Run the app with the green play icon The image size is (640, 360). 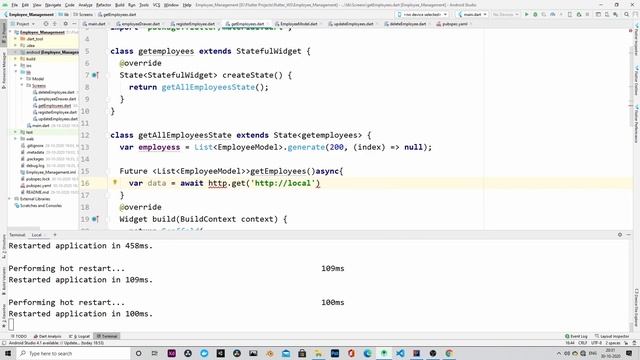527,14
